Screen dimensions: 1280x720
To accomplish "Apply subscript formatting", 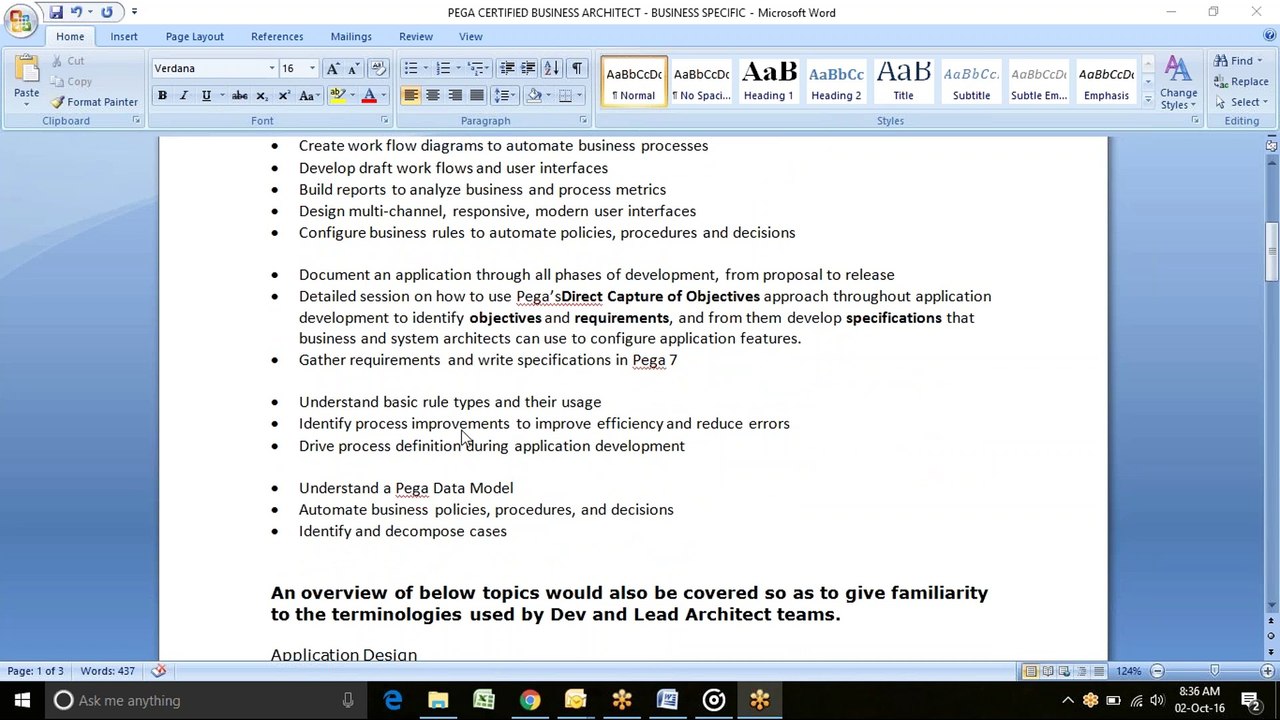I will pos(261,96).
